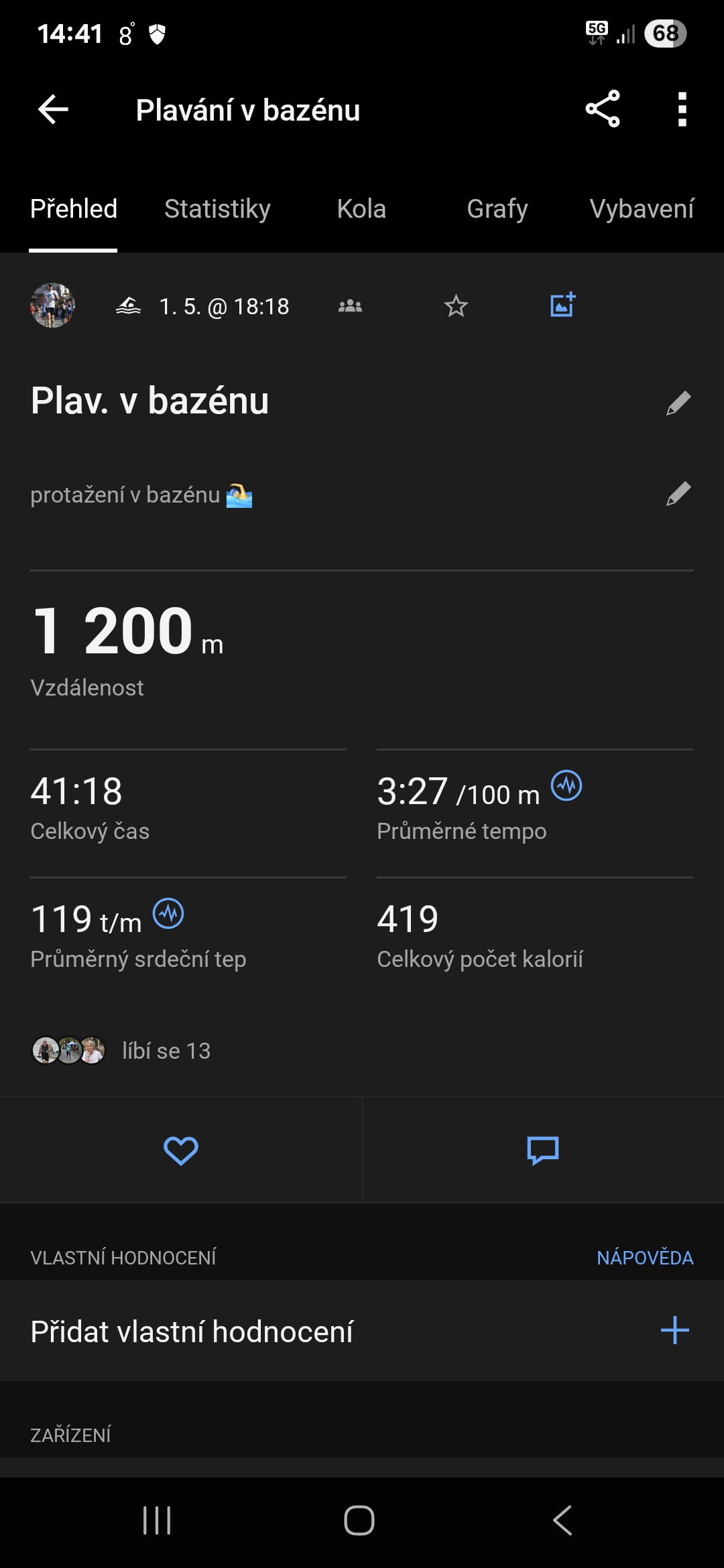Like the activity with the heart button
Viewport: 724px width, 1568px height.
tap(181, 1151)
